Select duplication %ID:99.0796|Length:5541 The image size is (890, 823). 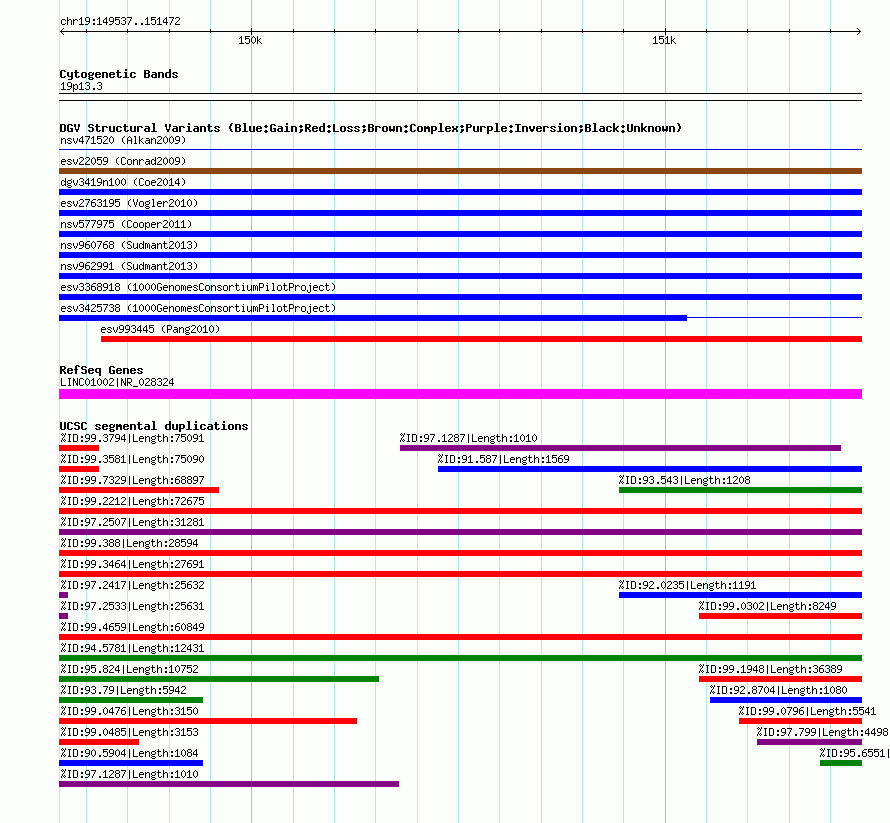click(x=807, y=711)
